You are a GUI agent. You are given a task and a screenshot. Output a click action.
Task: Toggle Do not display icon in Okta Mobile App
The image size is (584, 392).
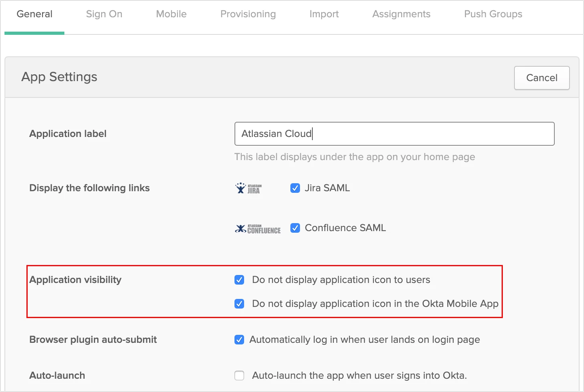coord(239,304)
